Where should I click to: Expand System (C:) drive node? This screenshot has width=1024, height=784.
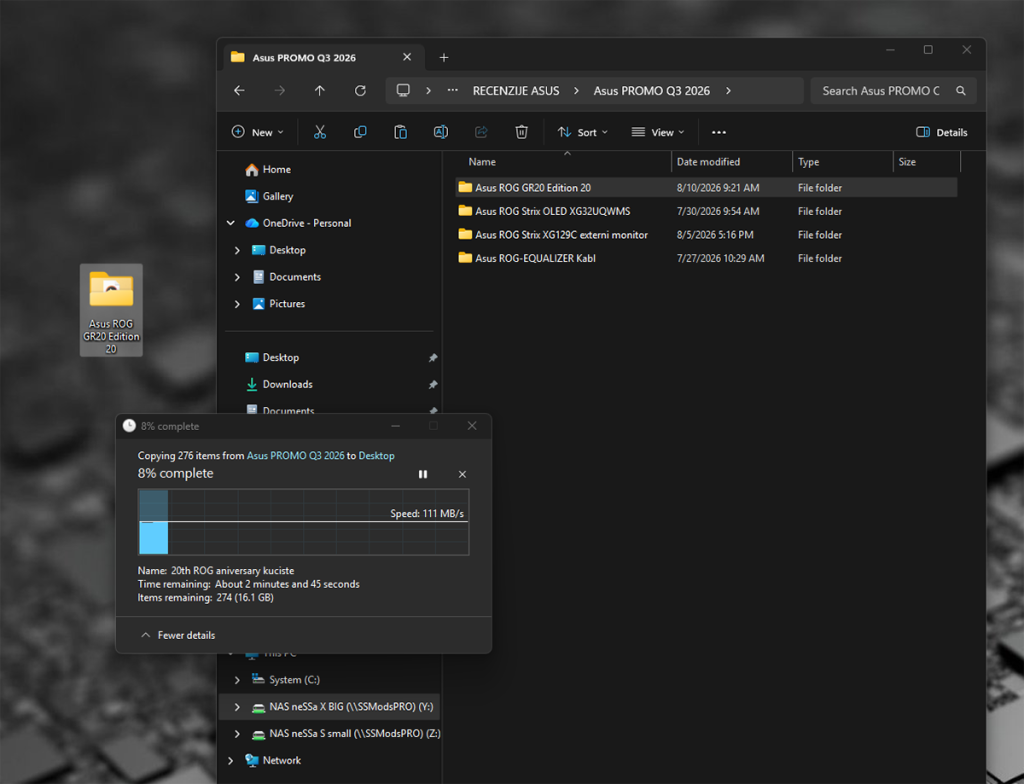(237, 680)
